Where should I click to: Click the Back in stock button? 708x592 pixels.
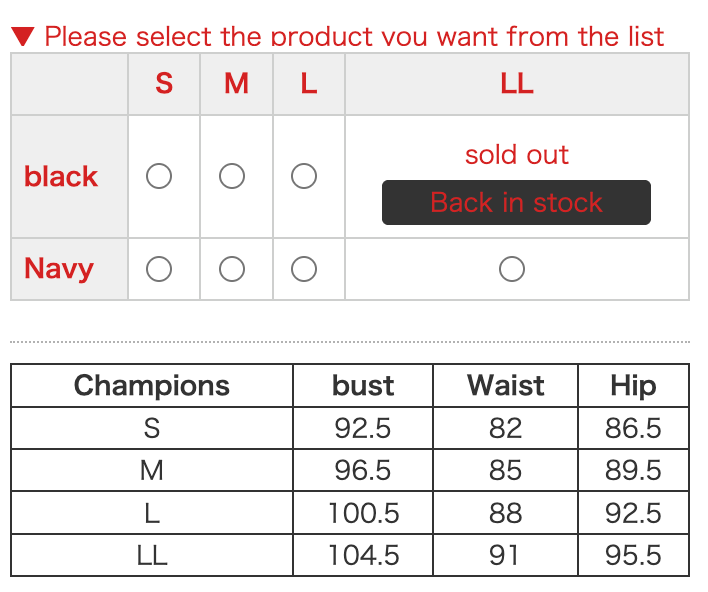[516, 203]
